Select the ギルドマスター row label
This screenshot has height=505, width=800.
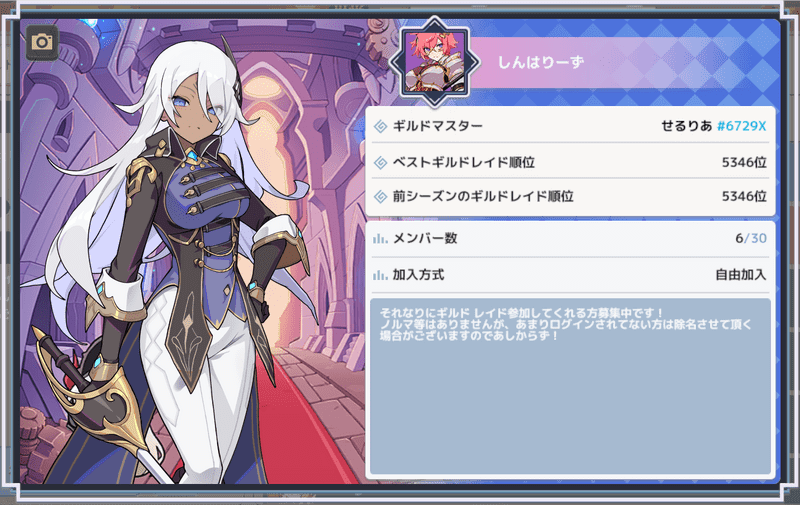(437, 126)
